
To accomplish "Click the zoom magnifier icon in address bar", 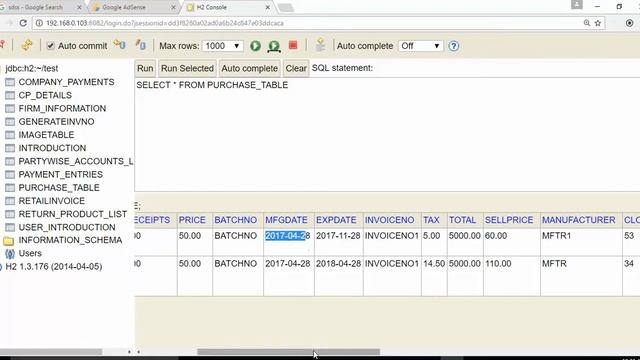I will point(587,23).
